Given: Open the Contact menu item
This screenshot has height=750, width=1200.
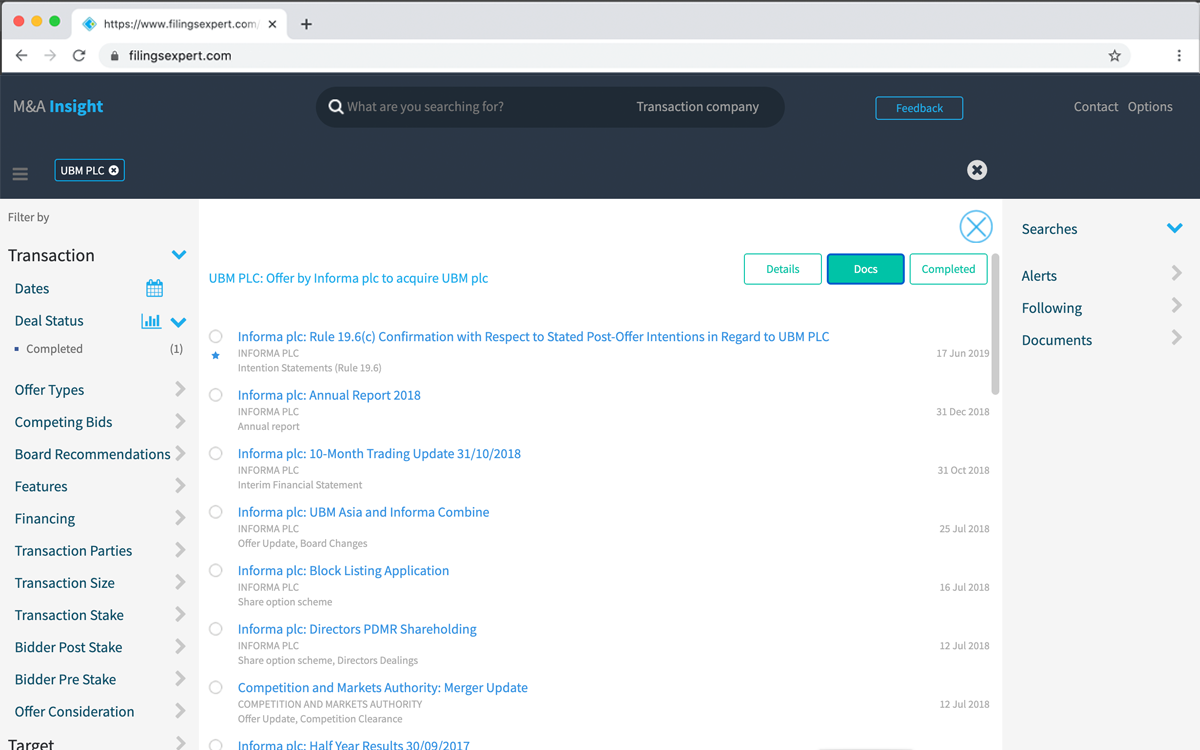Looking at the screenshot, I should coord(1096,107).
